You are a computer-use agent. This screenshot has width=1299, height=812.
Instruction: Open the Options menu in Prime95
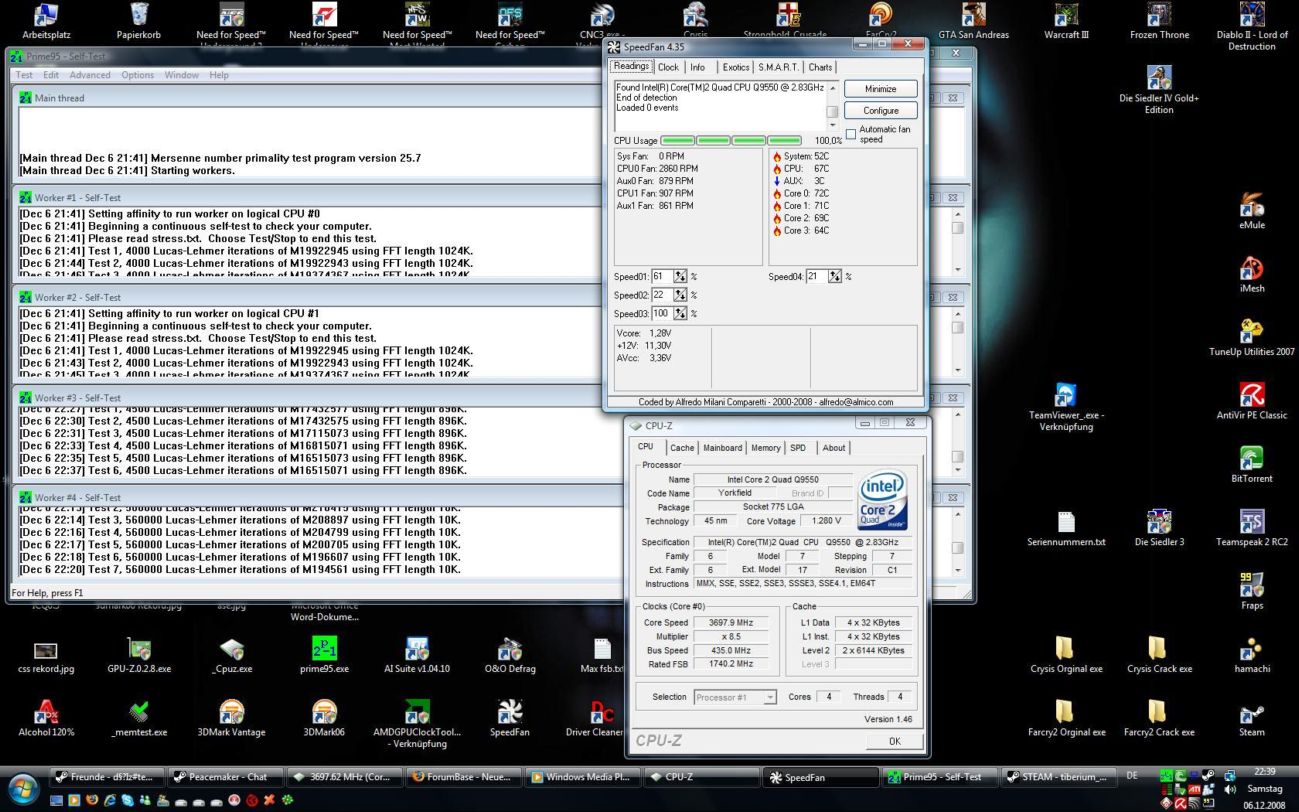(138, 75)
